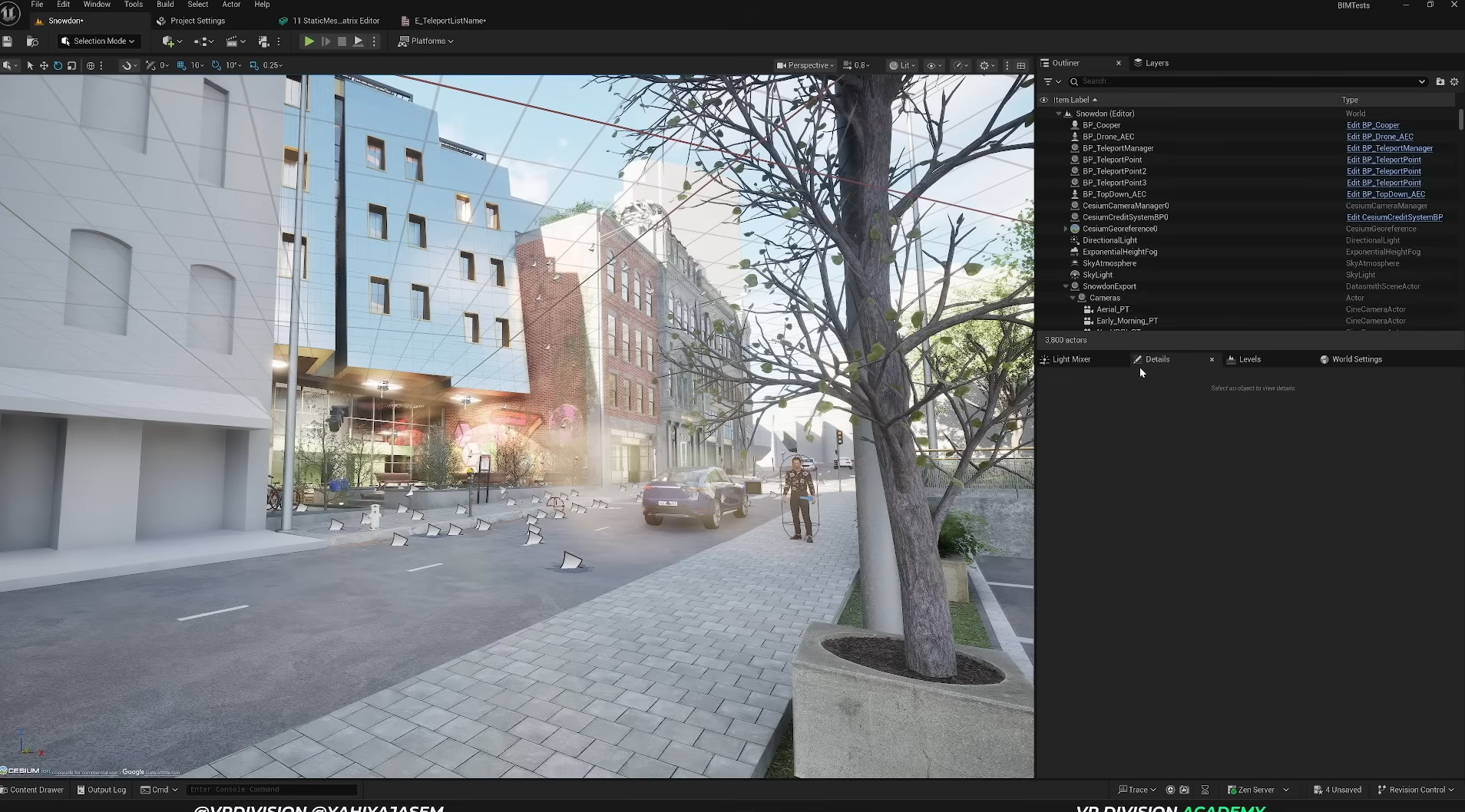Toggle rotation snapping in viewport toolbar

click(x=217, y=66)
